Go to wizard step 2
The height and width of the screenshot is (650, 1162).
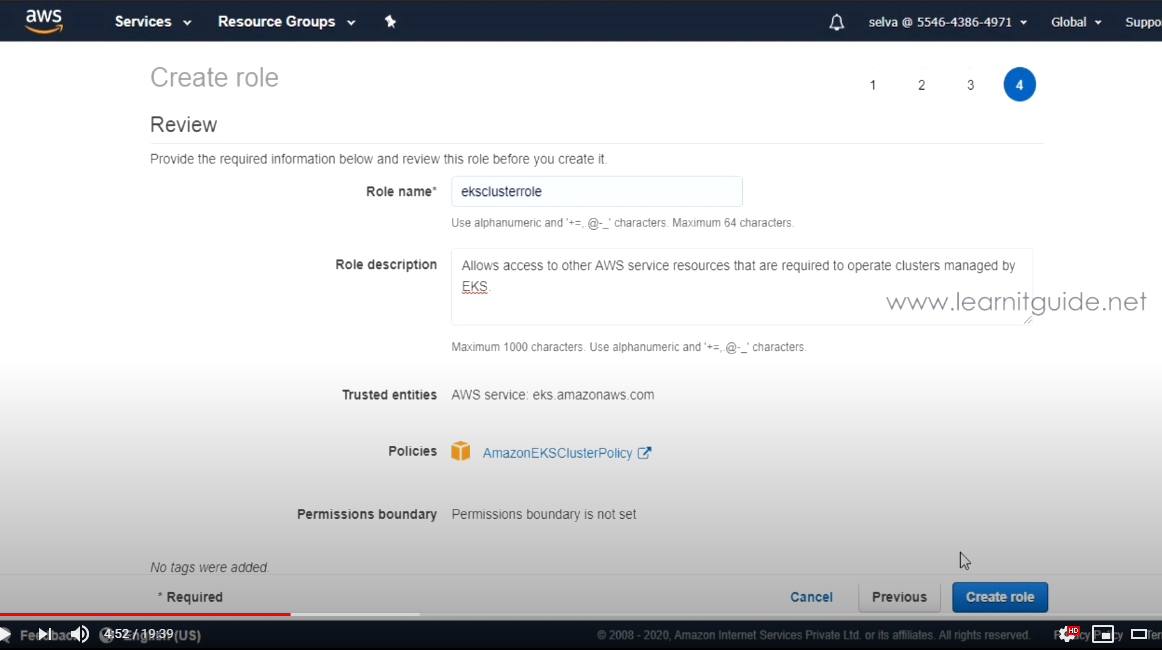tap(921, 85)
